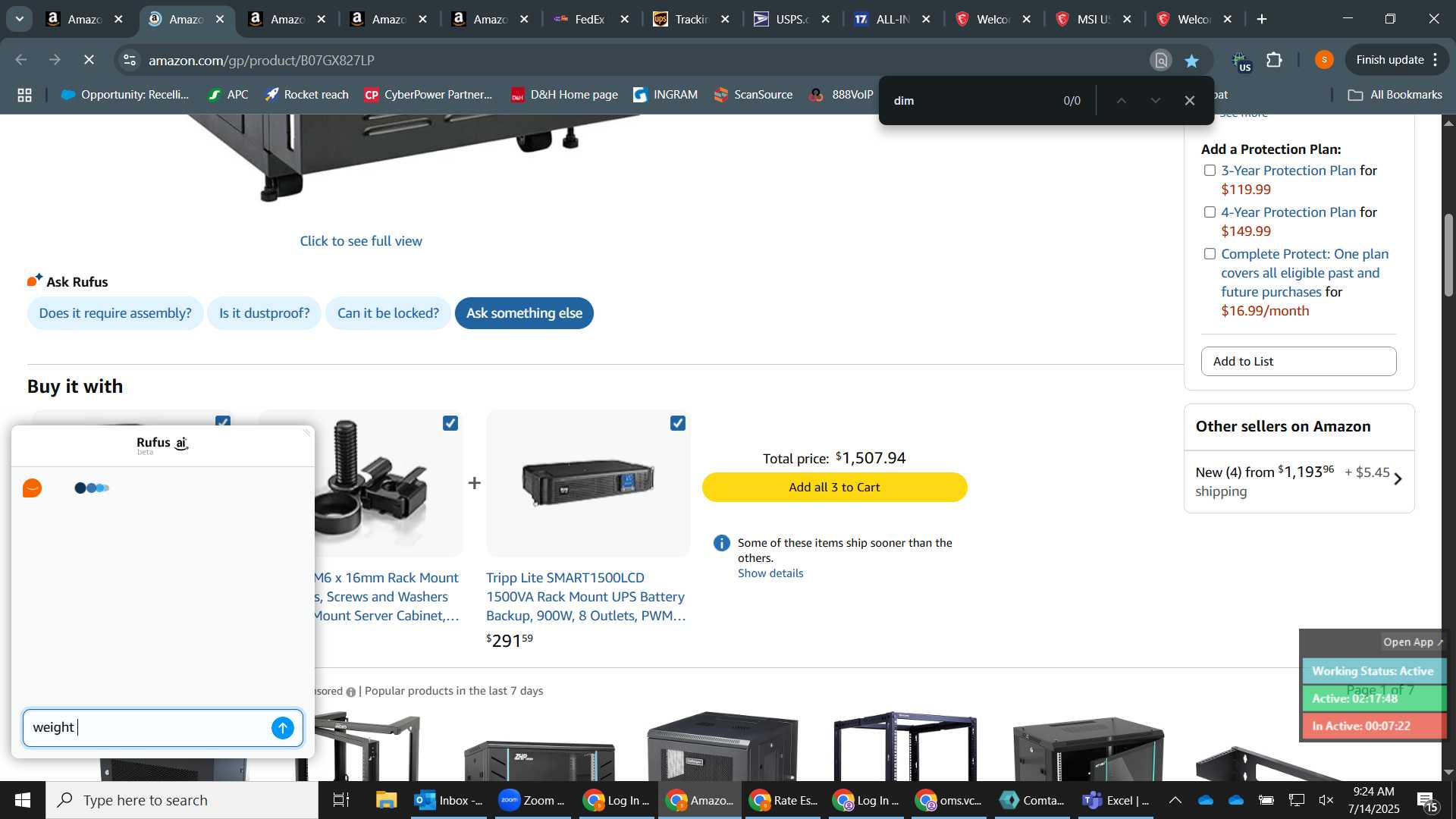Viewport: 1456px width, 819px height.
Task: Uncheck the first Buy it with item
Action: click(x=223, y=421)
